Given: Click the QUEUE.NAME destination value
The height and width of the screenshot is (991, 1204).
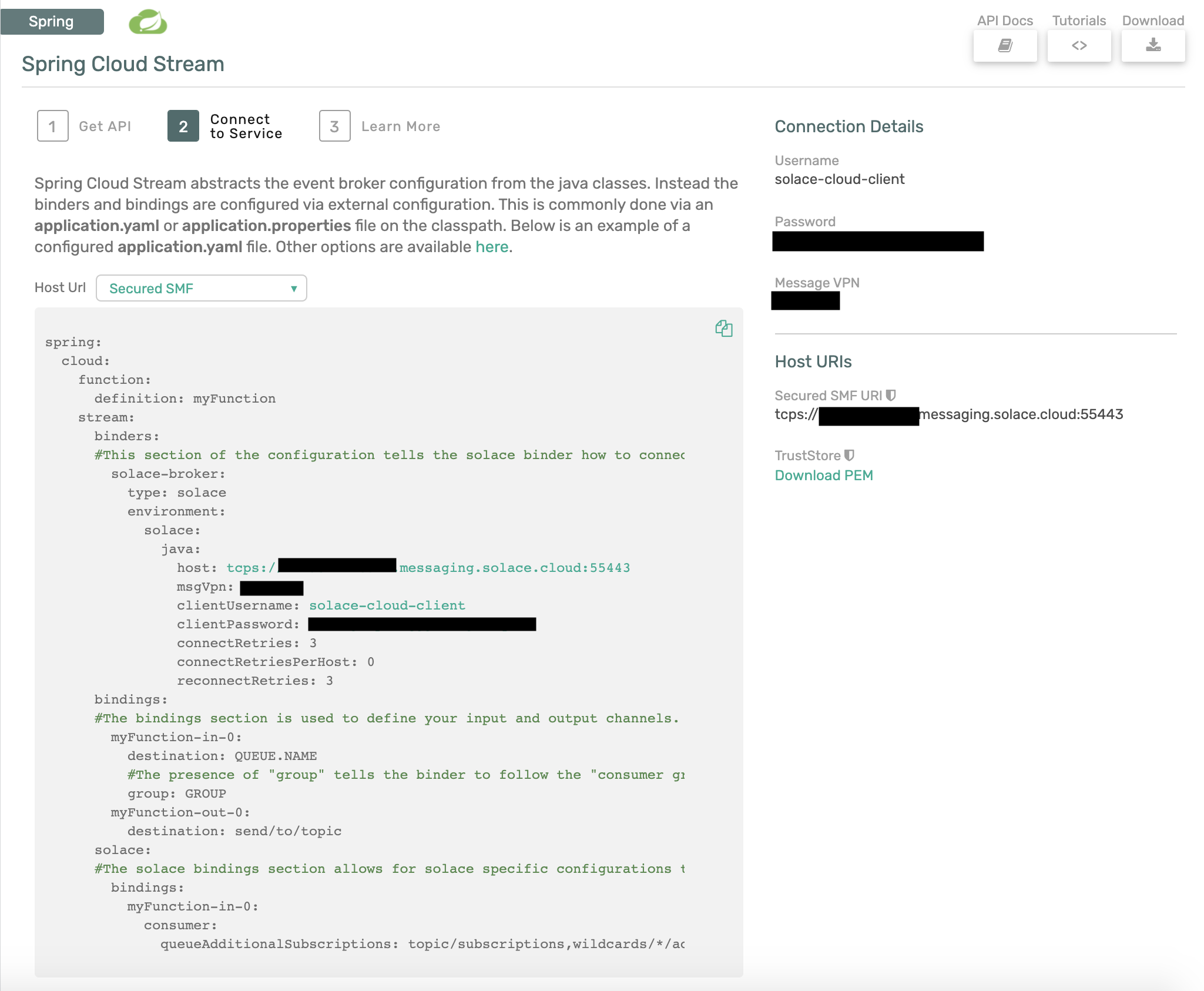Looking at the screenshot, I should tap(276, 755).
